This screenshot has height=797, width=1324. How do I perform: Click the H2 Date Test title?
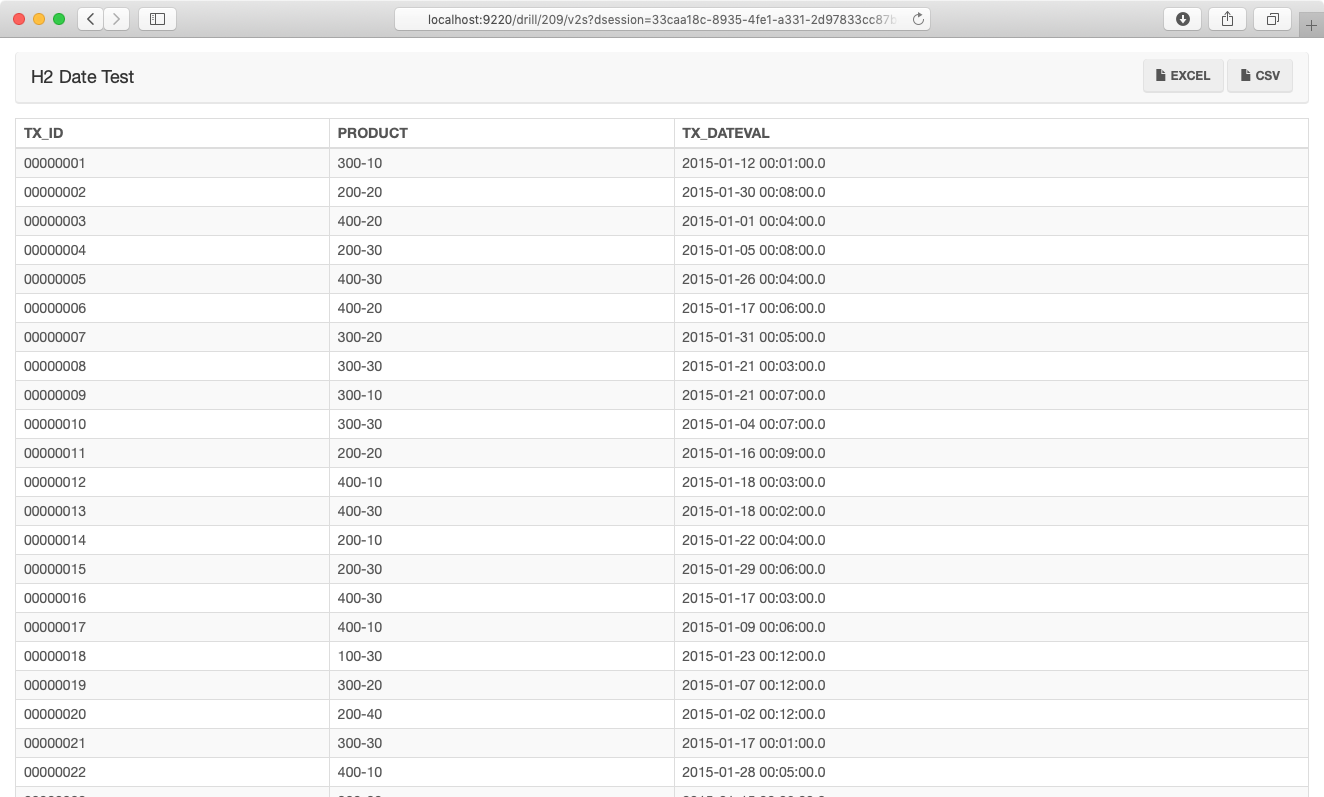coord(82,77)
